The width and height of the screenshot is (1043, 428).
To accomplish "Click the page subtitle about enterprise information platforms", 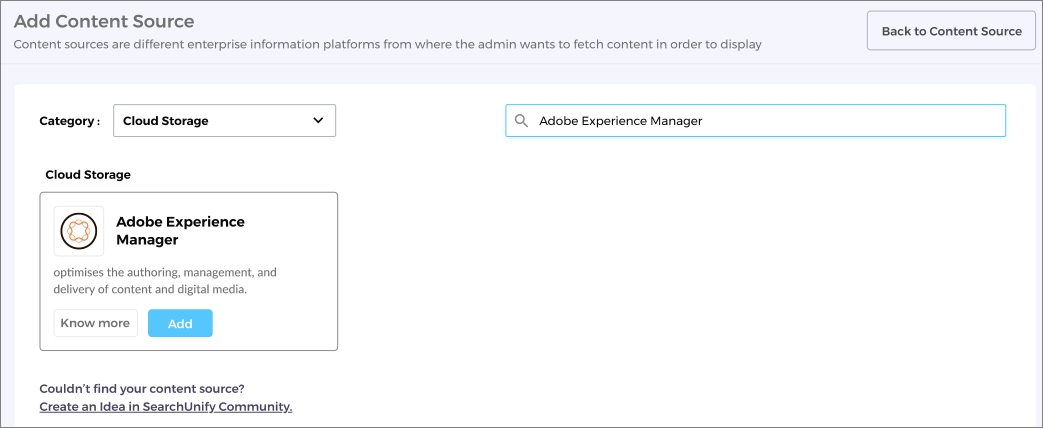I will [x=387, y=45].
